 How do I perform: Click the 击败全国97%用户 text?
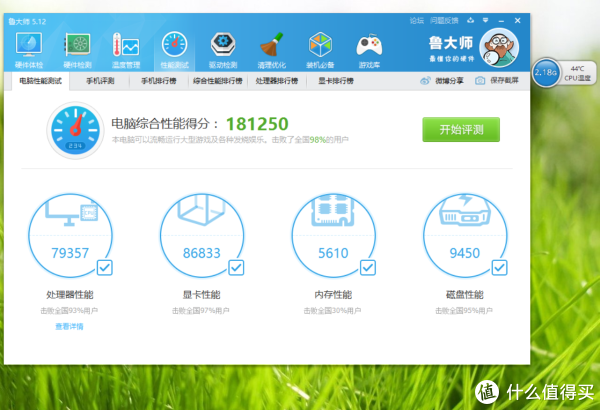point(201,310)
